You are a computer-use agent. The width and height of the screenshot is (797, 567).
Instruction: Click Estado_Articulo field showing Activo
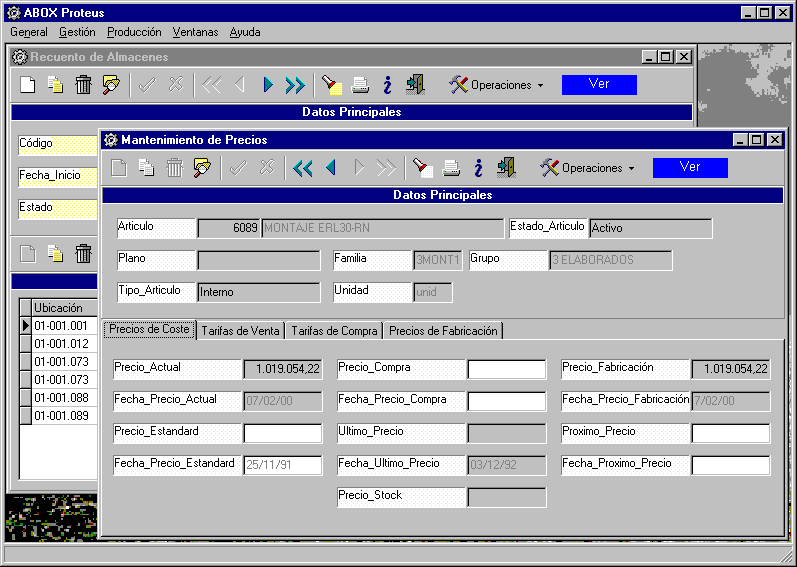(x=651, y=228)
